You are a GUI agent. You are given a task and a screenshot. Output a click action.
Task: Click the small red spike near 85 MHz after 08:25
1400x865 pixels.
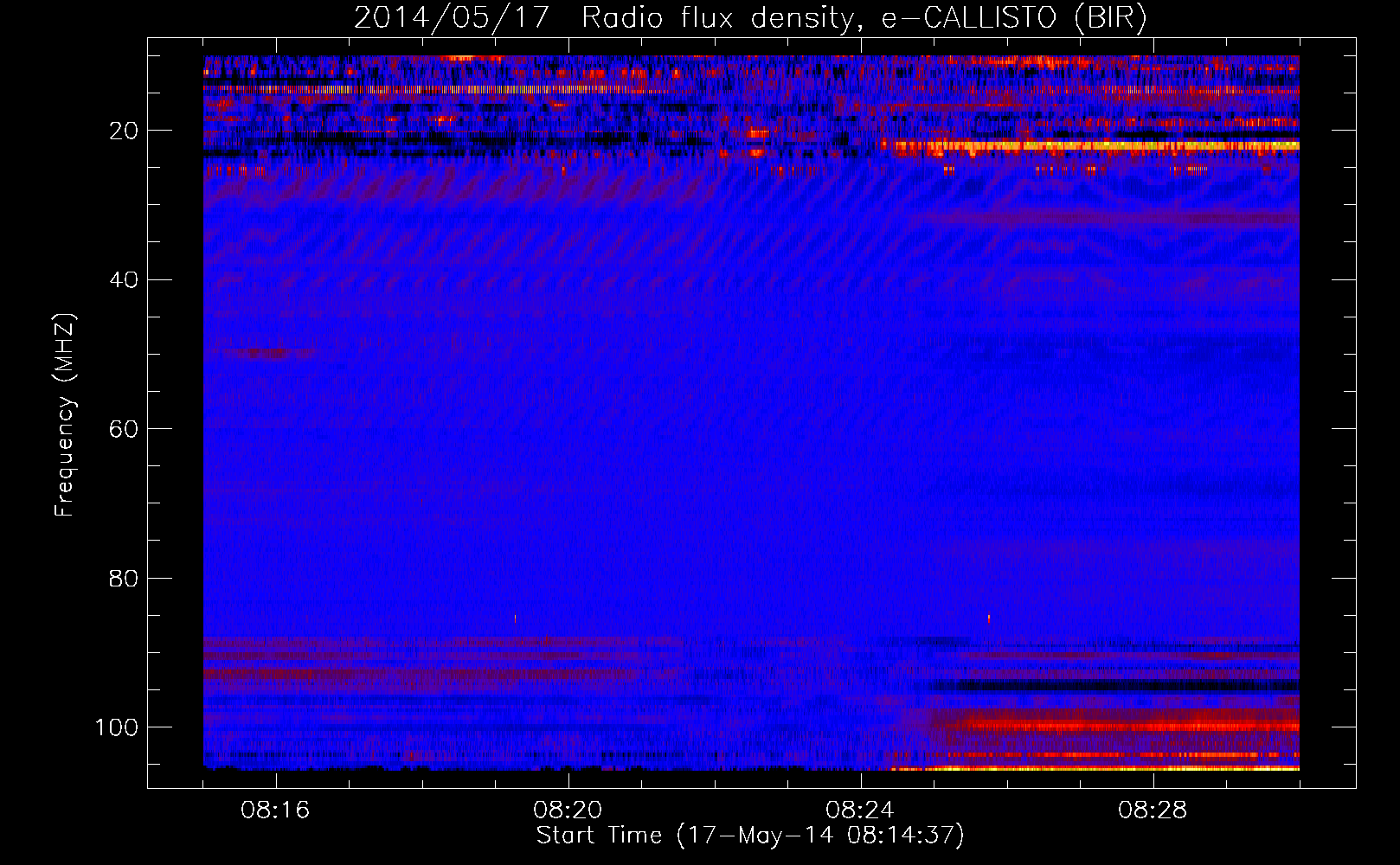pyautogui.click(x=989, y=618)
